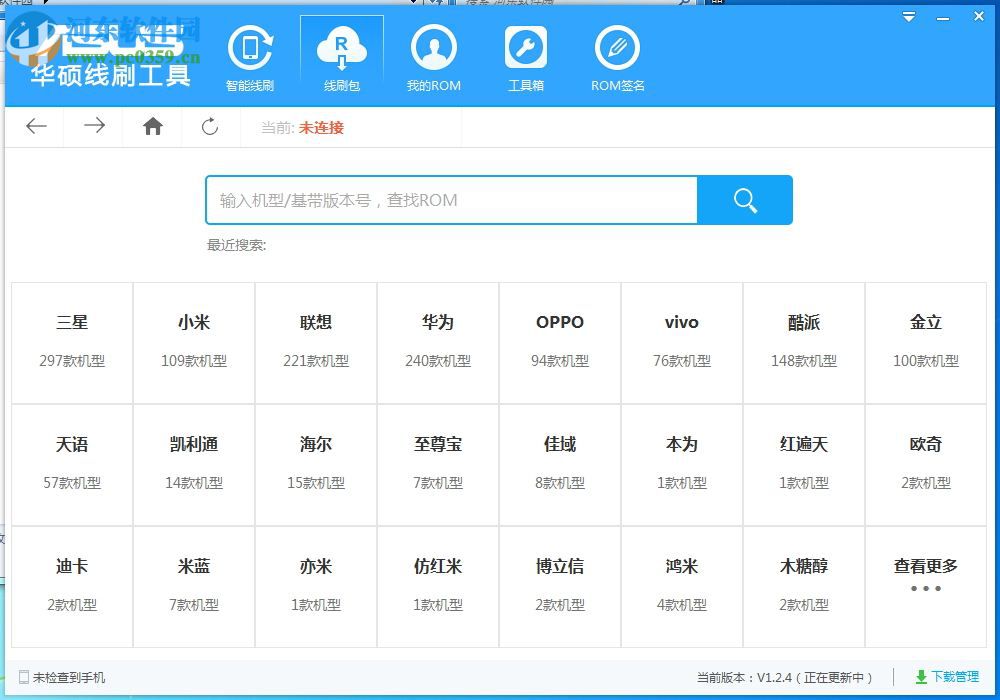Click the 小米 brand showing 109款机型
This screenshot has height=700, width=1000.
(193, 340)
